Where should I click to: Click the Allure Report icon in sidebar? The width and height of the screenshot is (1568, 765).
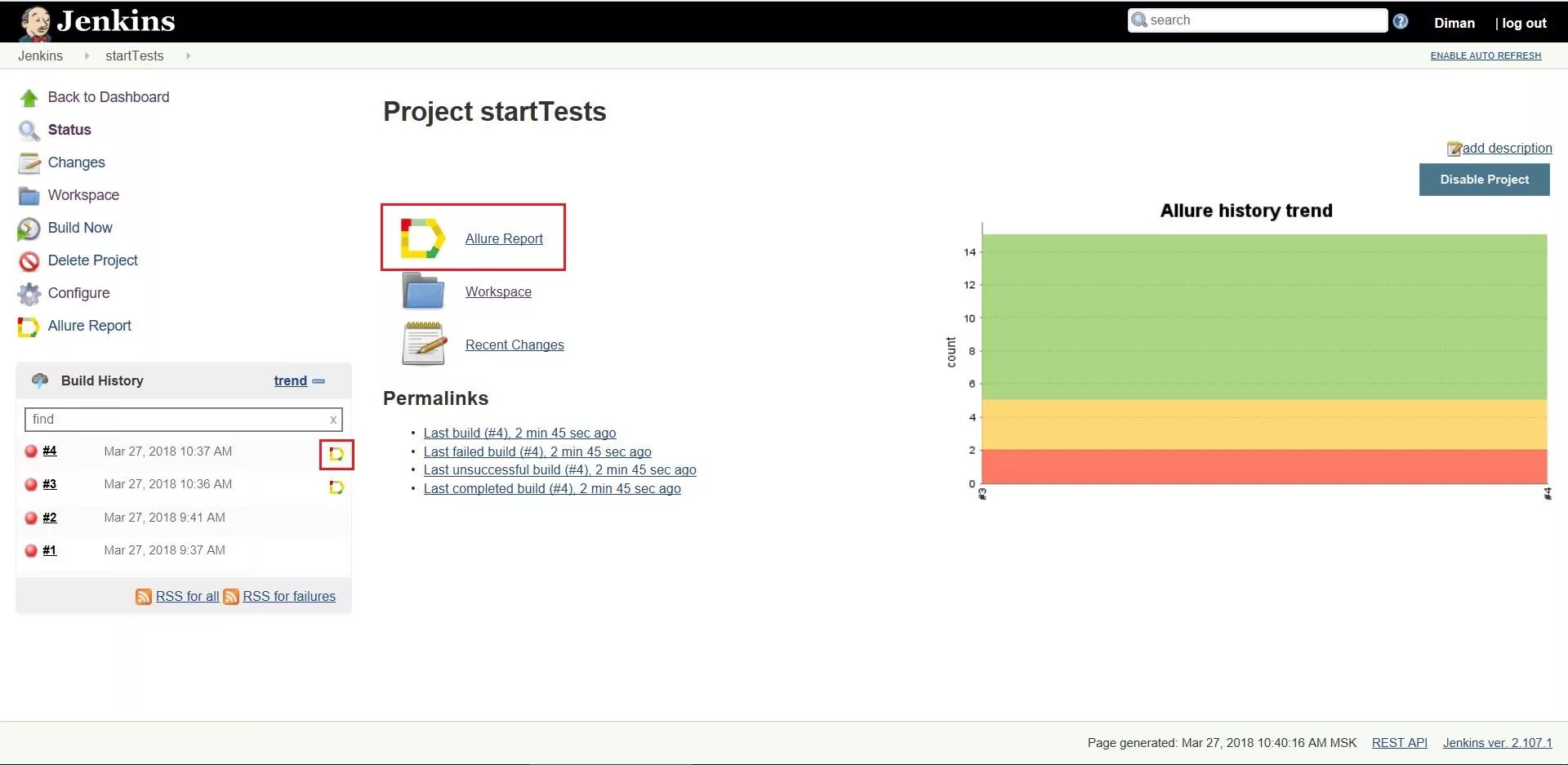coord(29,327)
